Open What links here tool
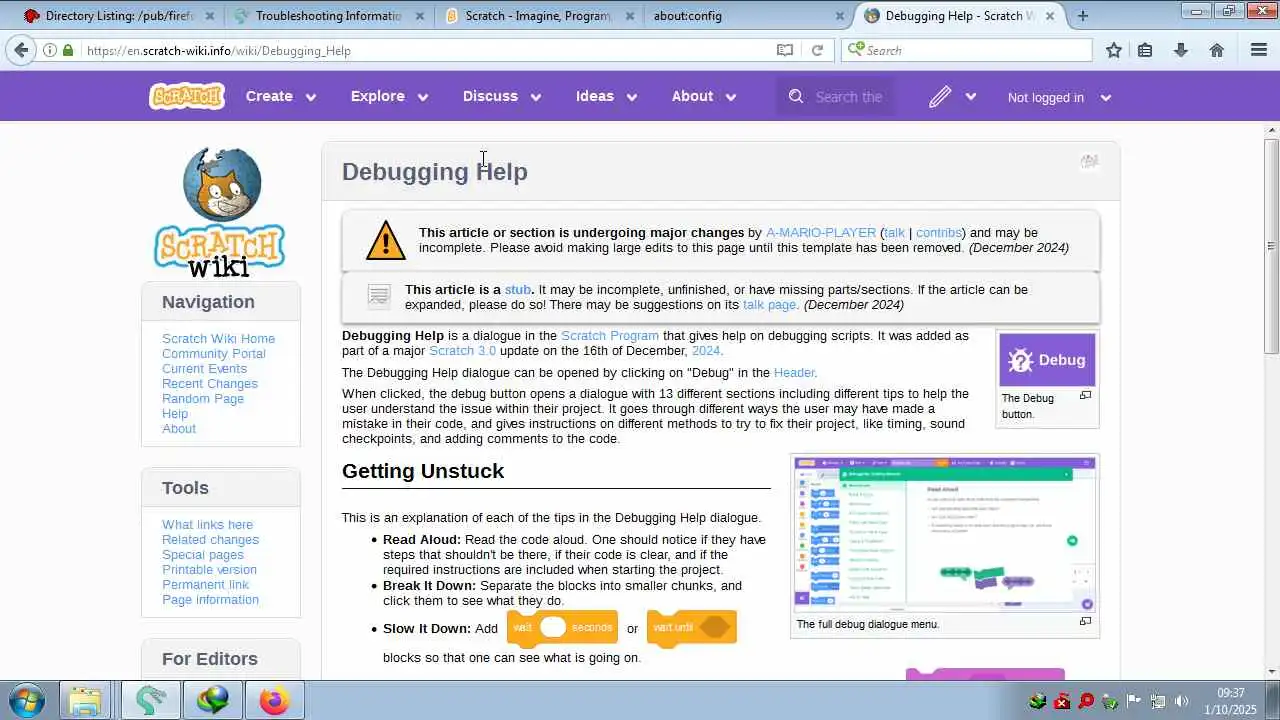This screenshot has height=720, width=1280. [207, 524]
